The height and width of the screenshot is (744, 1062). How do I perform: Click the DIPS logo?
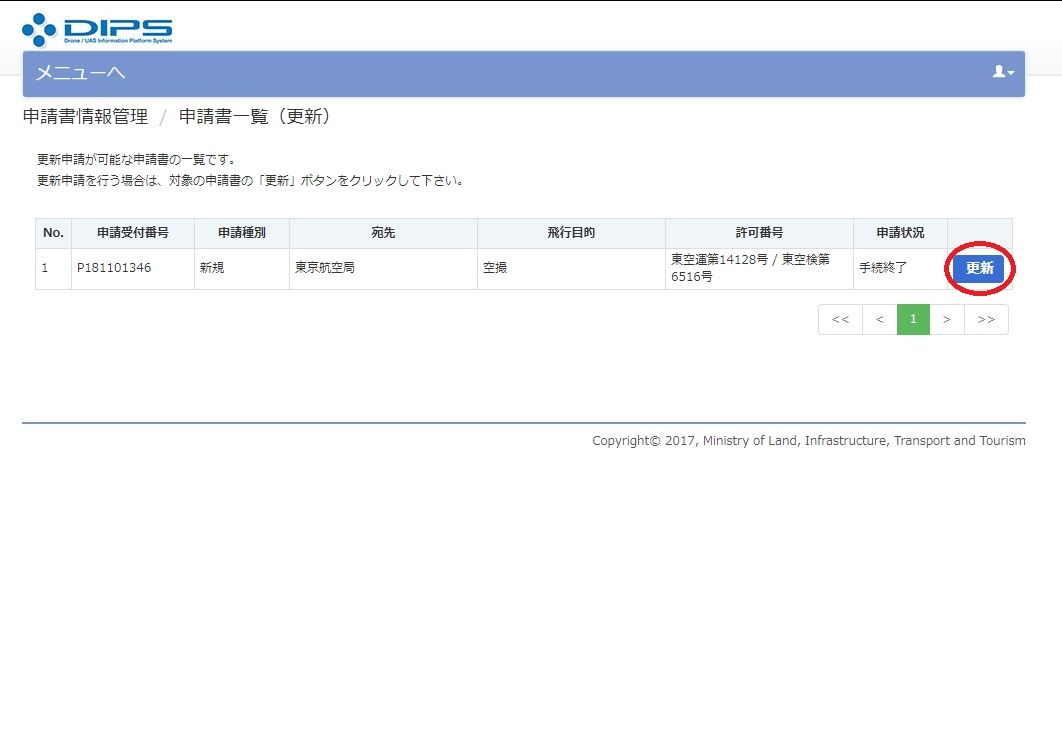tap(97, 29)
